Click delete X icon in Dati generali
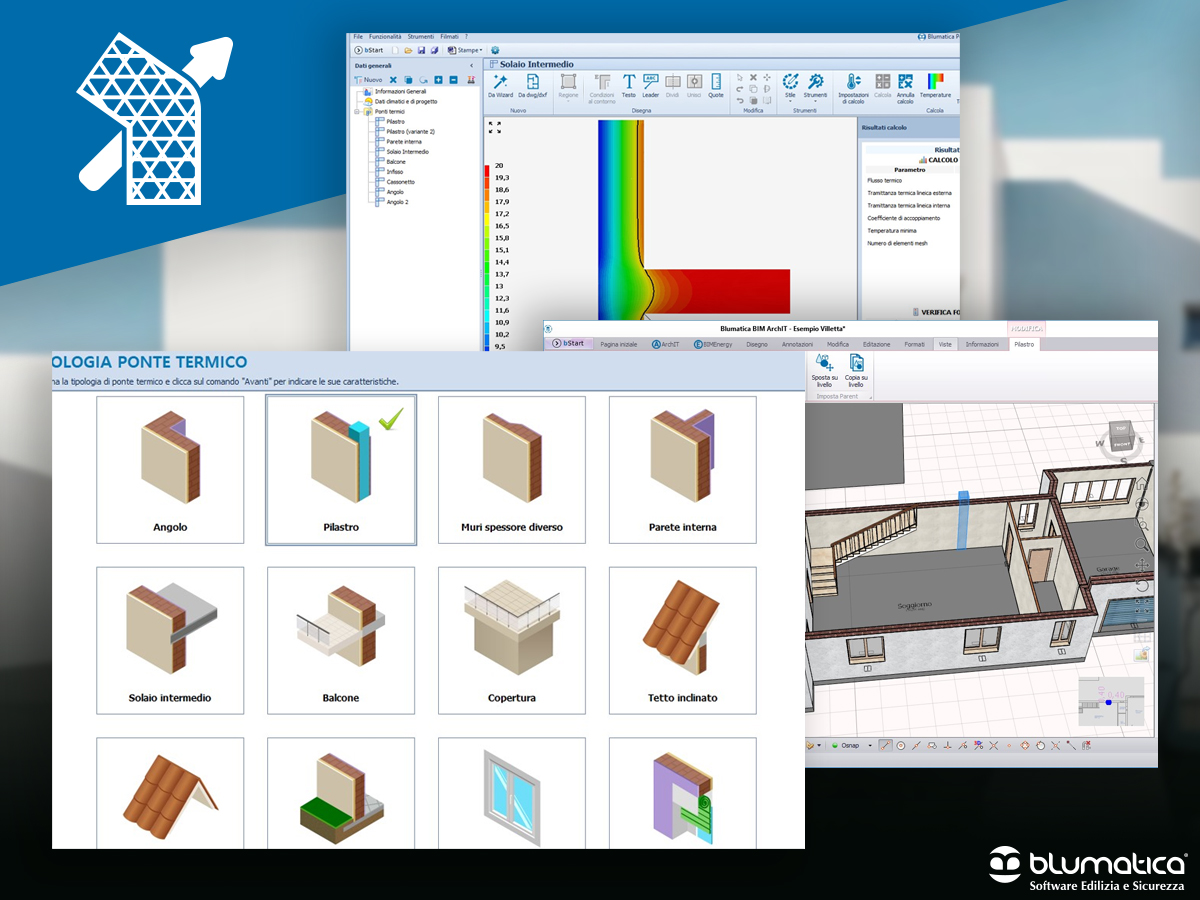The height and width of the screenshot is (900, 1200). point(393,80)
